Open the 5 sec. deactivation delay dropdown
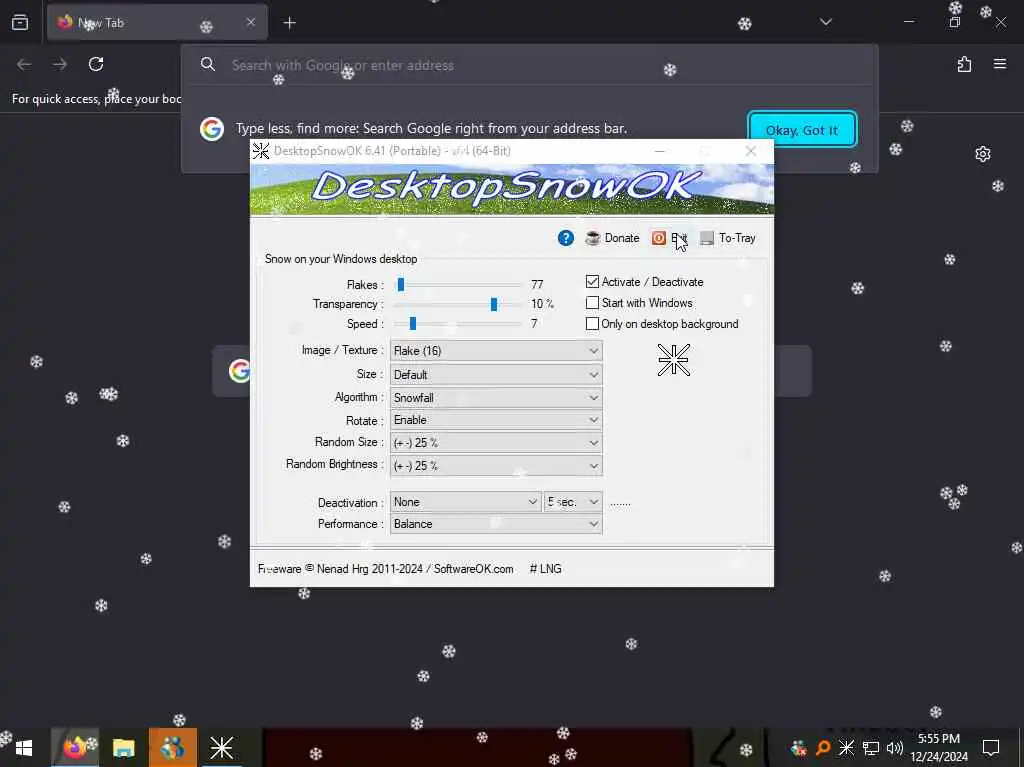Viewport: 1024px width, 767px height. click(573, 502)
